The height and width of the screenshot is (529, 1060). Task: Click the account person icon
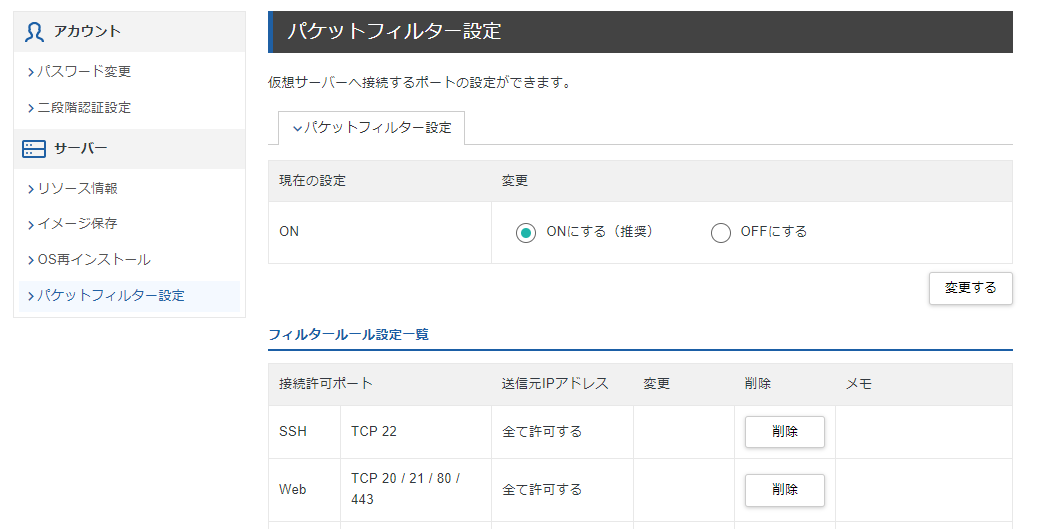(x=34, y=32)
